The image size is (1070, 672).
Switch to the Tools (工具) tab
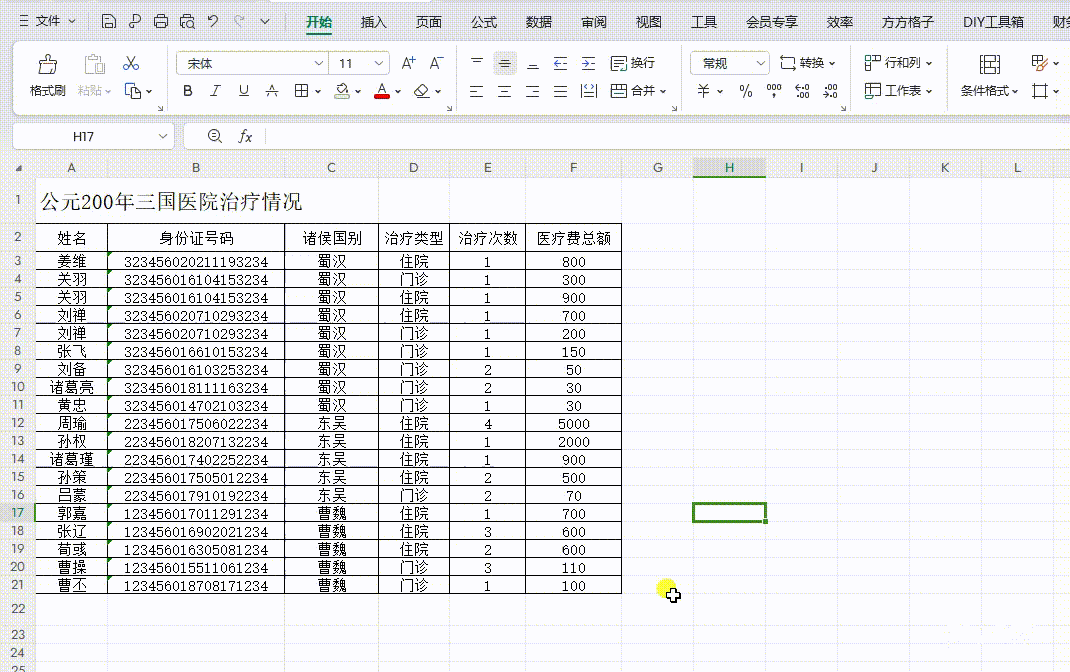pos(704,22)
